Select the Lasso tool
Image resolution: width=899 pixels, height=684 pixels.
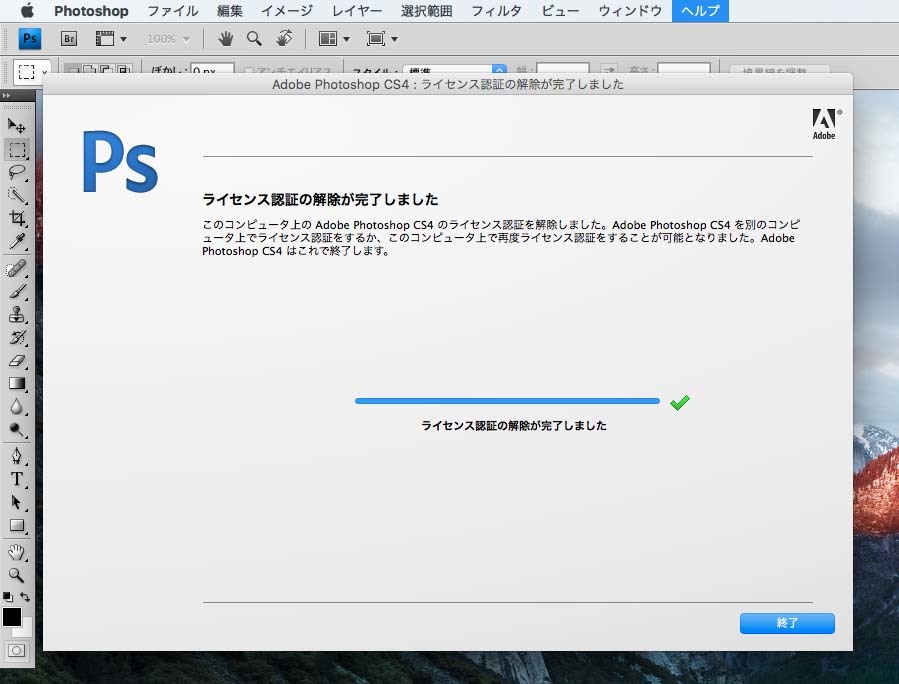(16, 172)
